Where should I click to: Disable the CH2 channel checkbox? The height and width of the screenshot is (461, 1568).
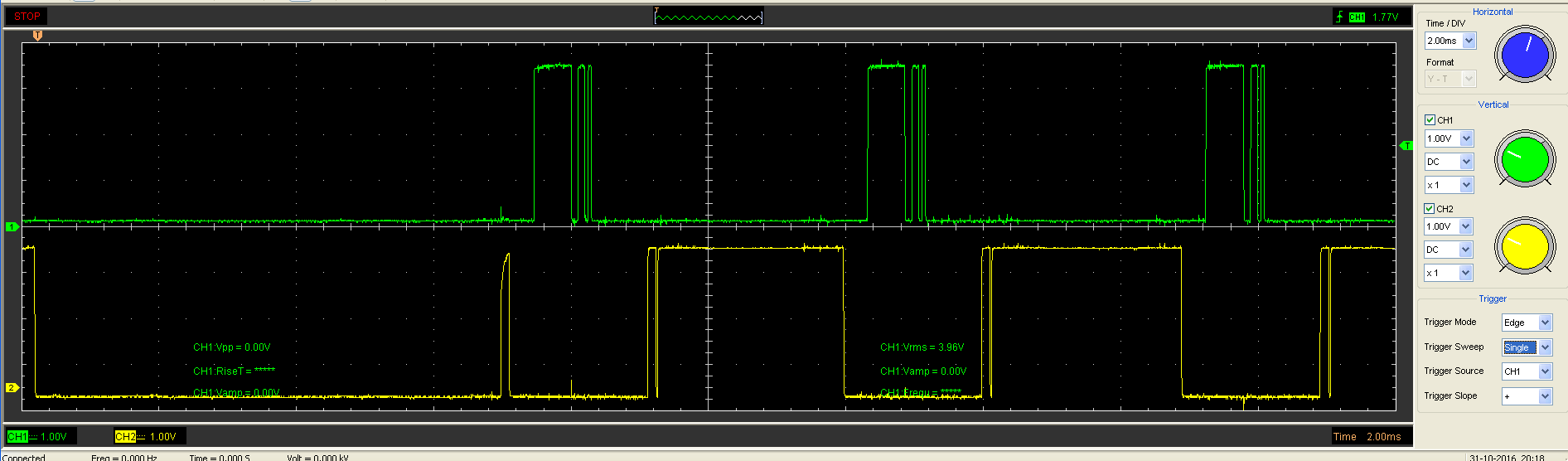point(1430,209)
